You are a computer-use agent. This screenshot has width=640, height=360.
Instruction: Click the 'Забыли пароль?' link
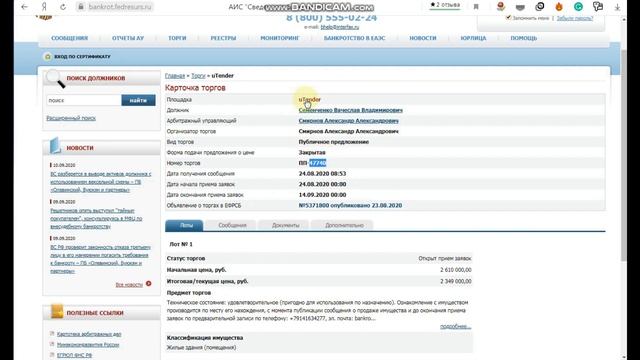tap(575, 18)
